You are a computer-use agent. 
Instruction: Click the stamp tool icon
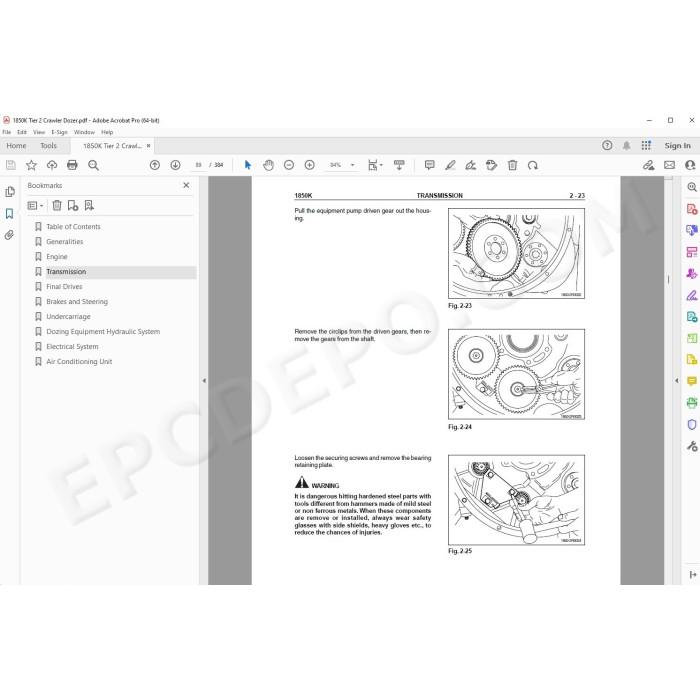pos(491,165)
